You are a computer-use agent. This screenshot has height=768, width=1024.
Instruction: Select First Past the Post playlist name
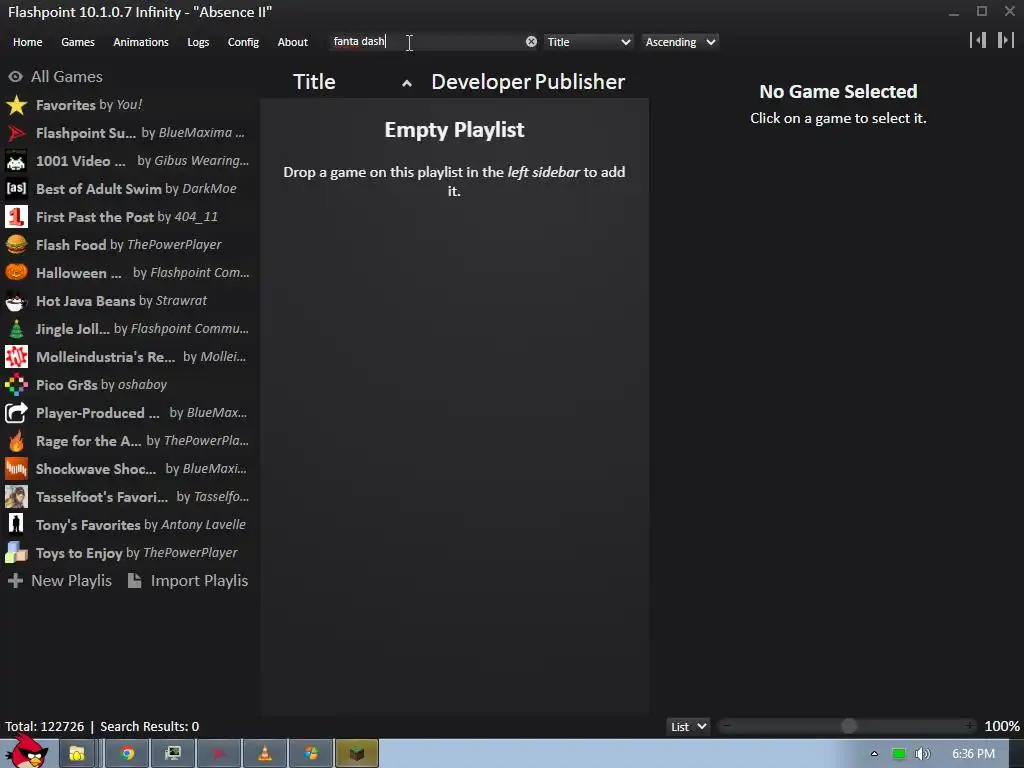click(x=95, y=217)
